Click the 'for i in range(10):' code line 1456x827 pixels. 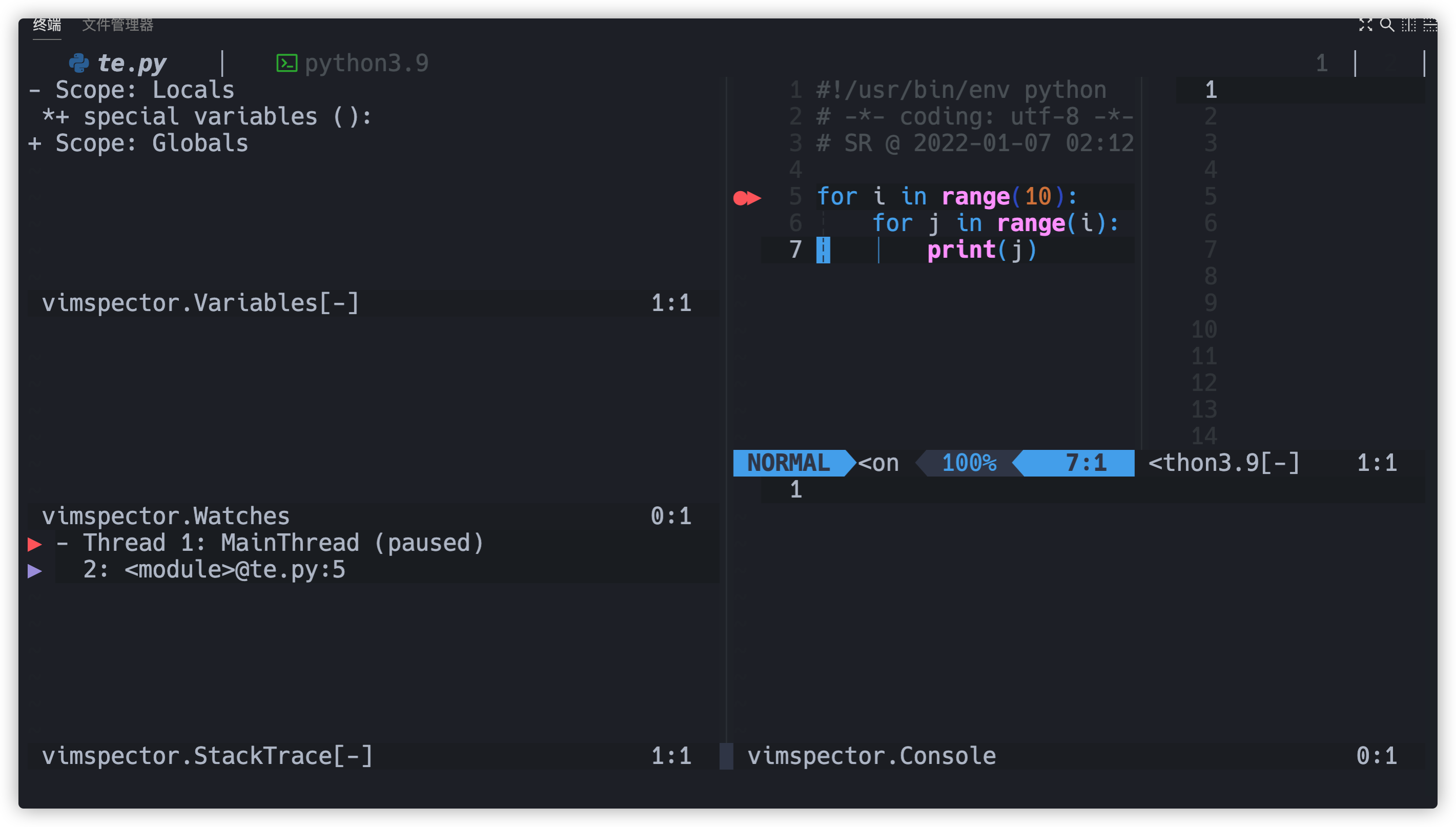click(947, 197)
